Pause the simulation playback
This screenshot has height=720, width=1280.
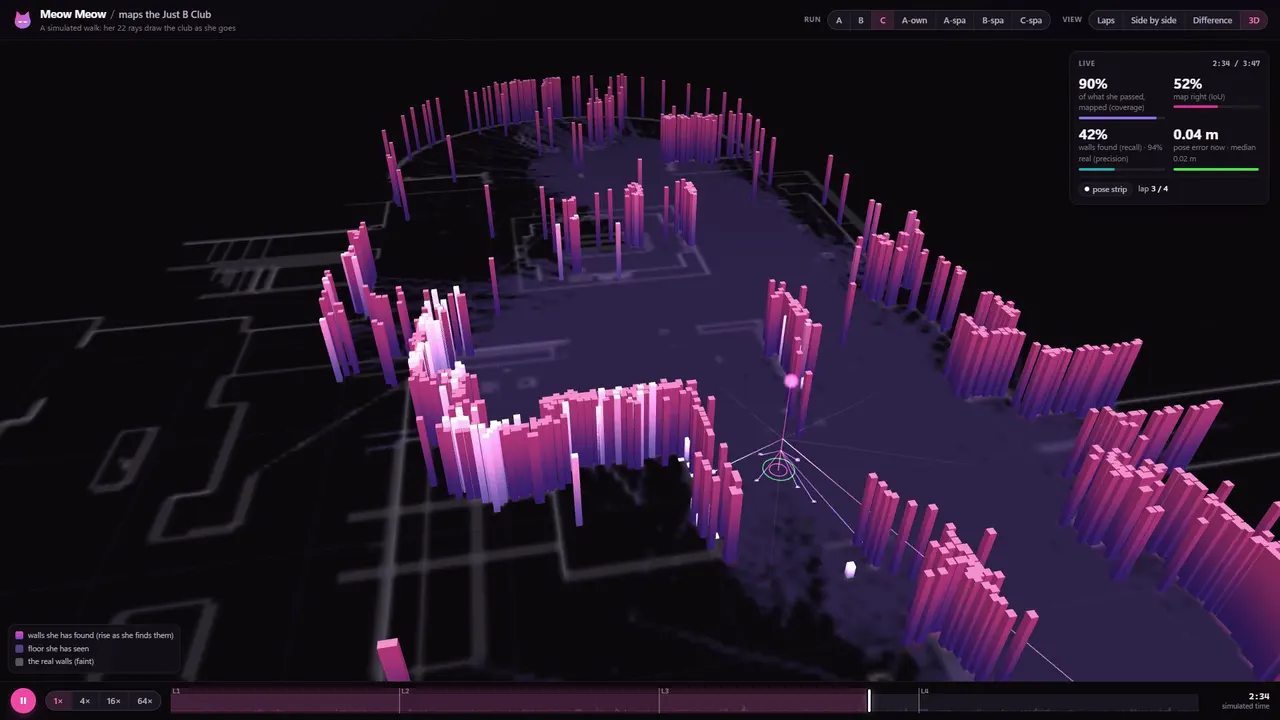[x=23, y=701]
